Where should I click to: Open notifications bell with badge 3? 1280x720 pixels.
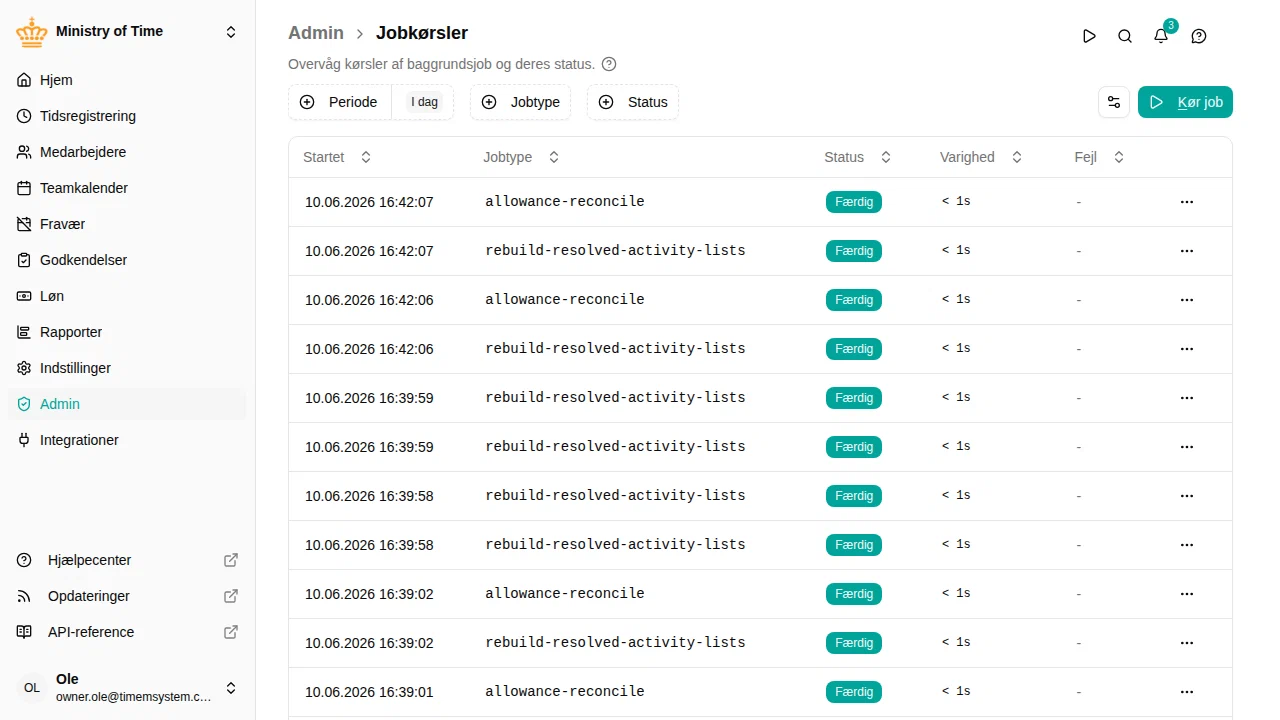(1161, 36)
